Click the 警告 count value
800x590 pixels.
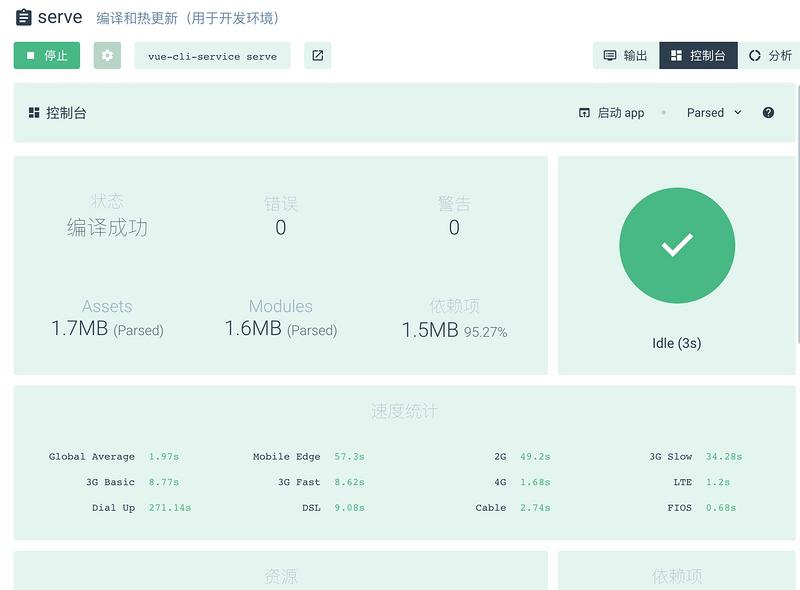454,227
